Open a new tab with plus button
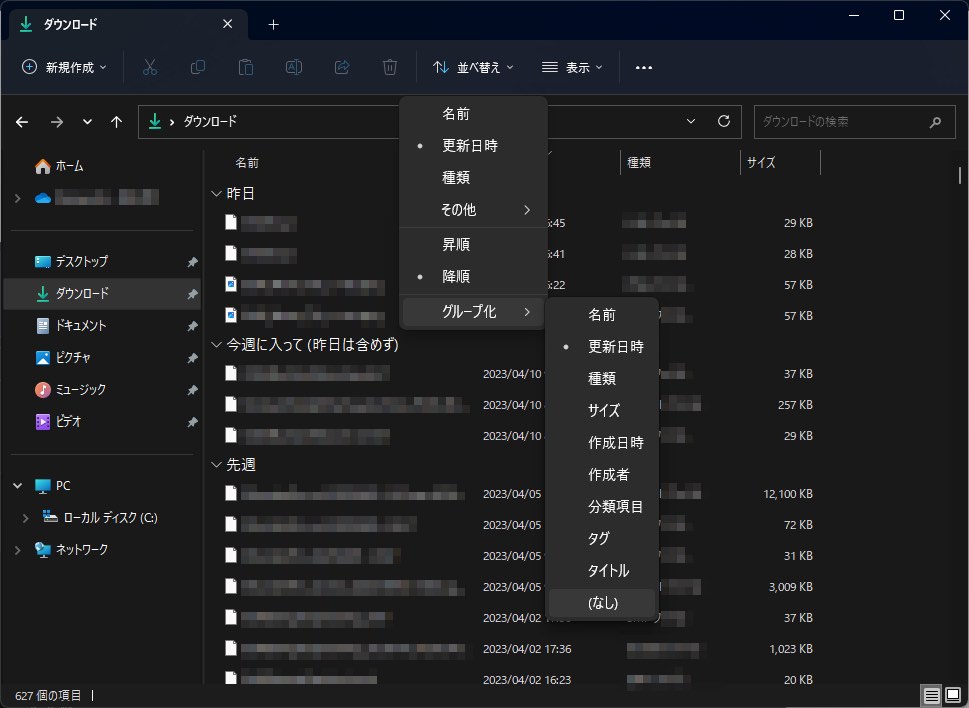 273,24
